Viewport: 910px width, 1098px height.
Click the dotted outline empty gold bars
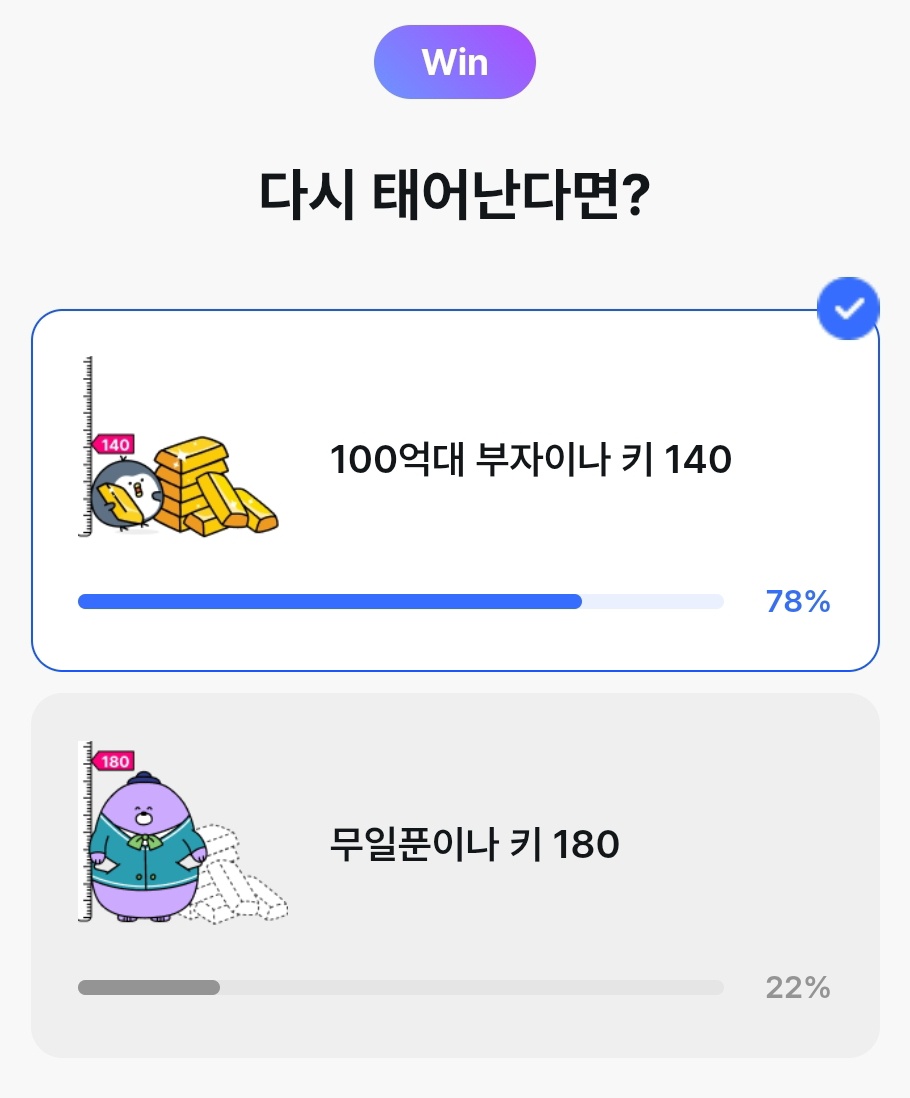238,875
